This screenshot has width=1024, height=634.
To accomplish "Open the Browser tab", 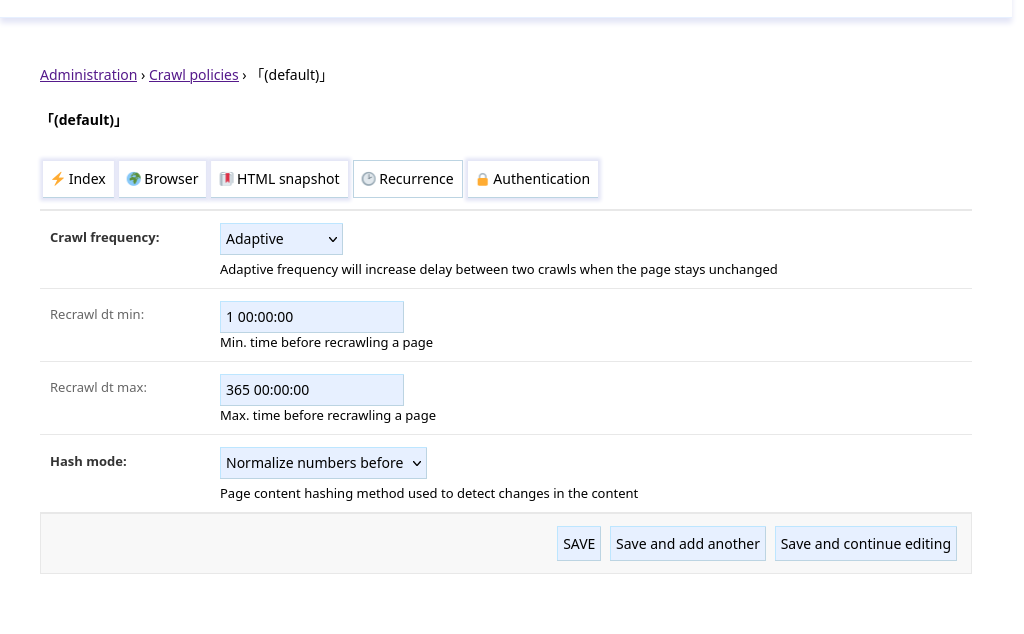I will (163, 179).
